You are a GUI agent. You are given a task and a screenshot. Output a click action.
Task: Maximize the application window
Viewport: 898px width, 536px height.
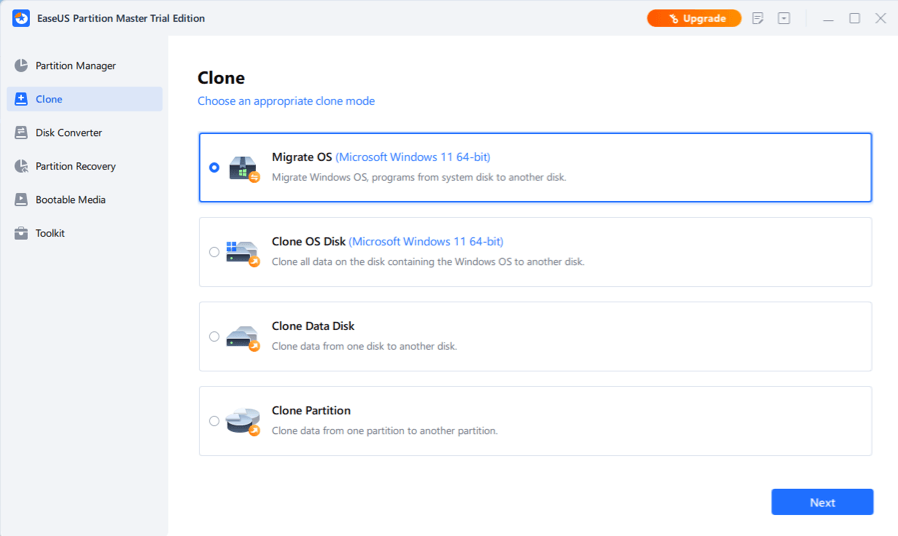click(x=855, y=18)
